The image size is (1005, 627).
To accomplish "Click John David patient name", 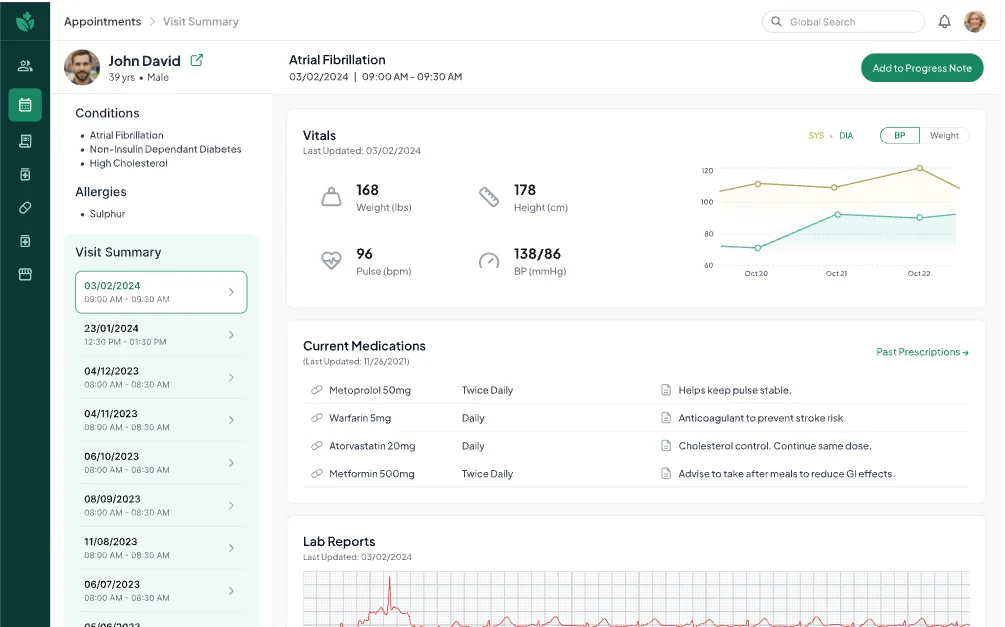I will [144, 60].
